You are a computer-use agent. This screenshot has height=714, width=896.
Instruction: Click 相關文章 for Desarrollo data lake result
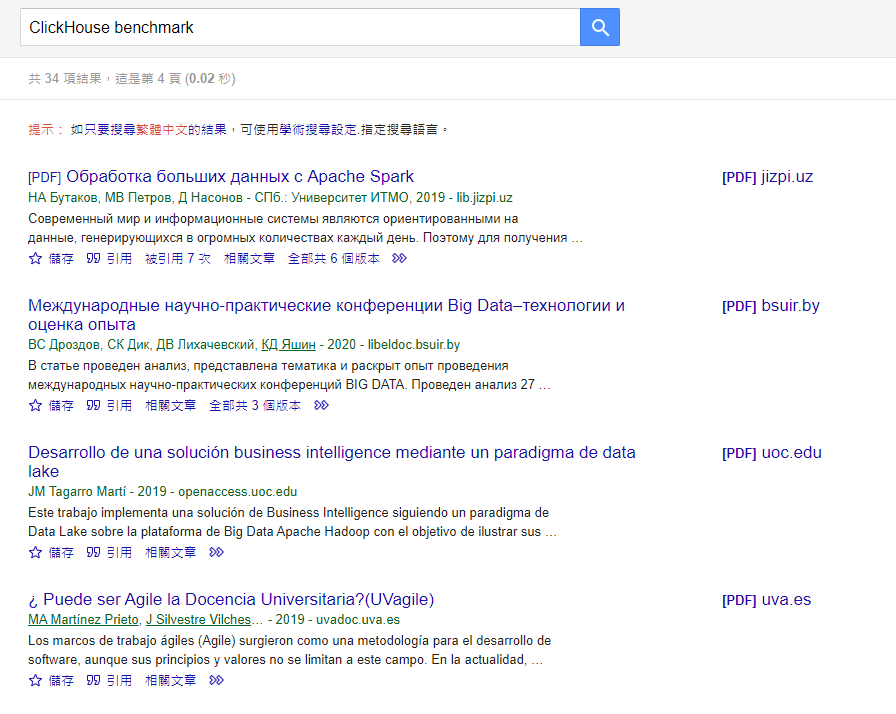pos(170,552)
